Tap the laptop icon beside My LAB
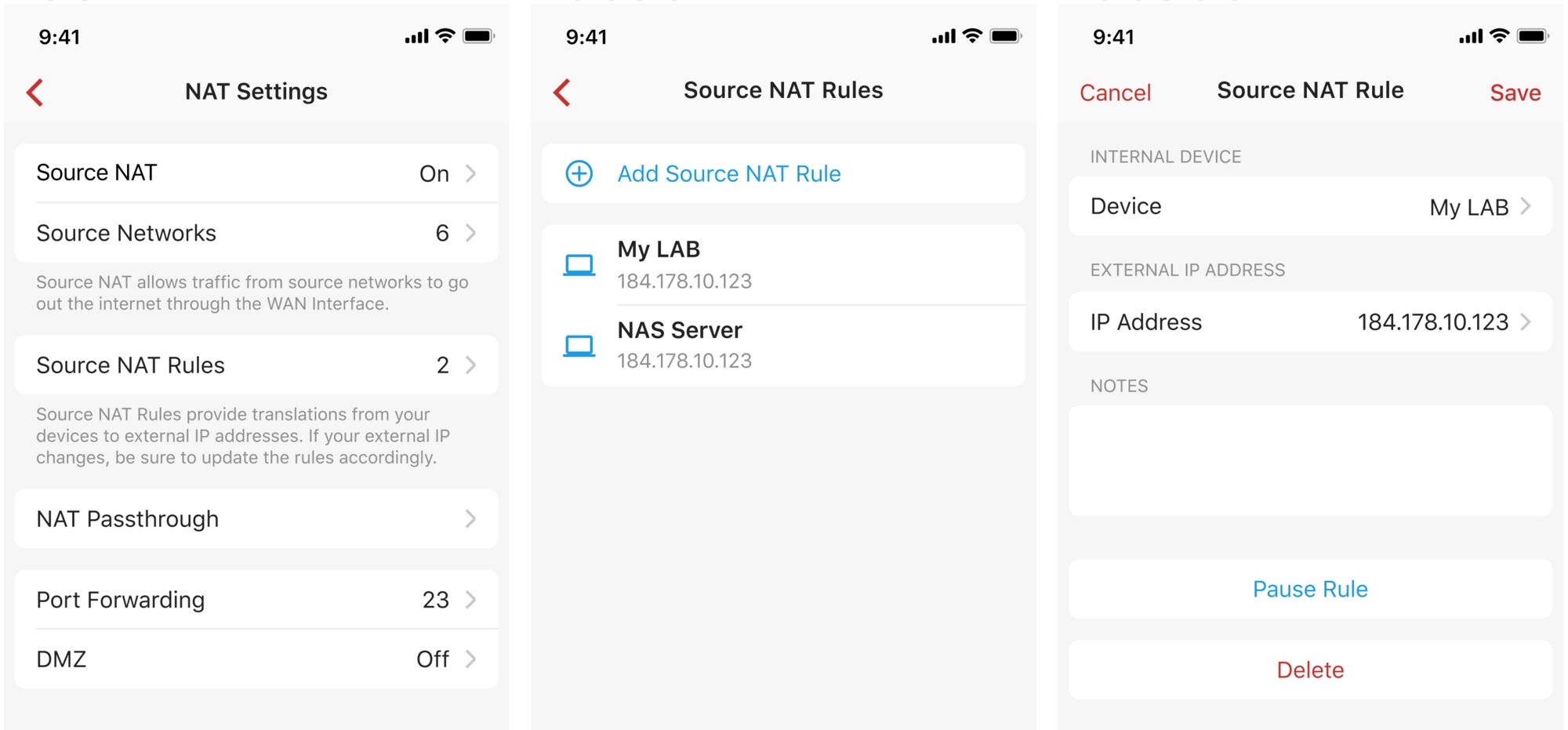1568x730 pixels. (x=579, y=265)
